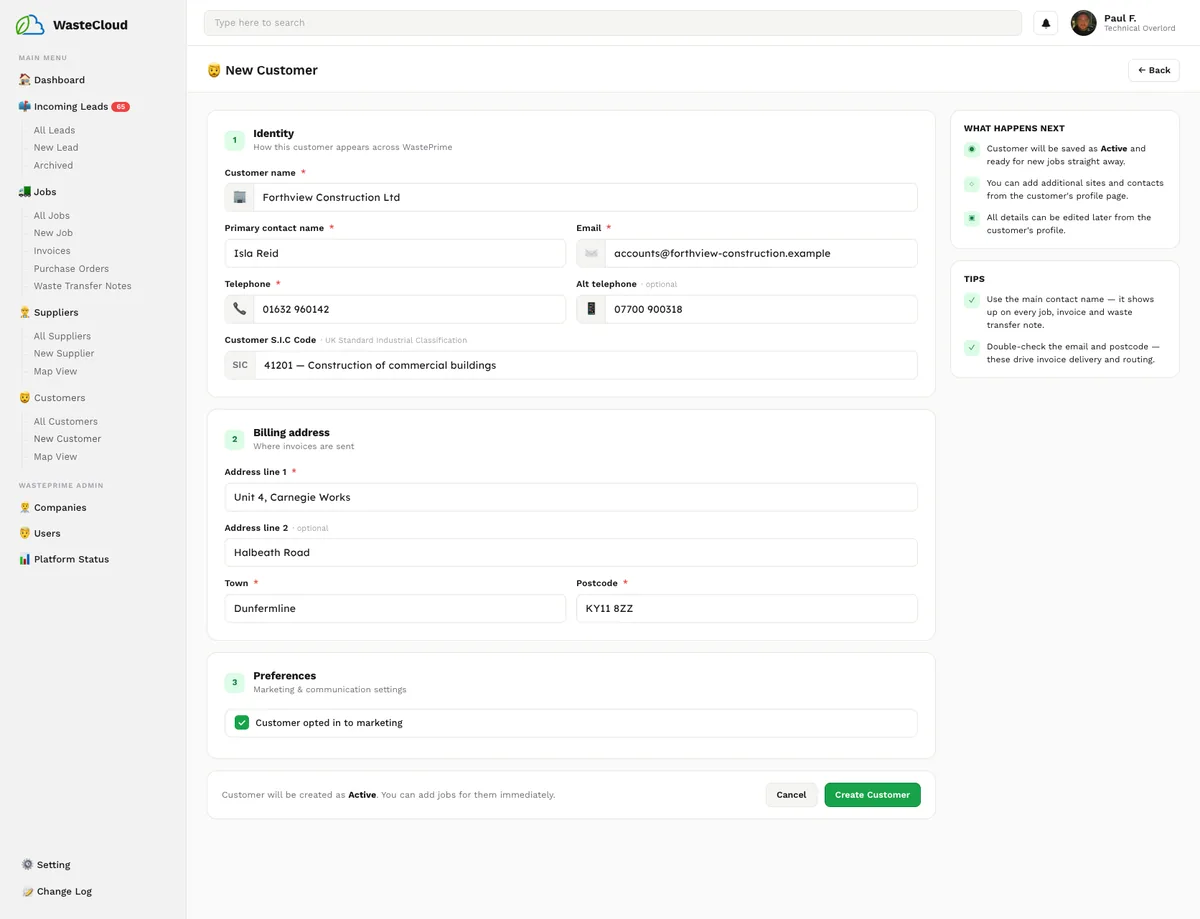Viewport: 1200px width, 919px height.
Task: Click the Postcode input field
Action: point(747,609)
